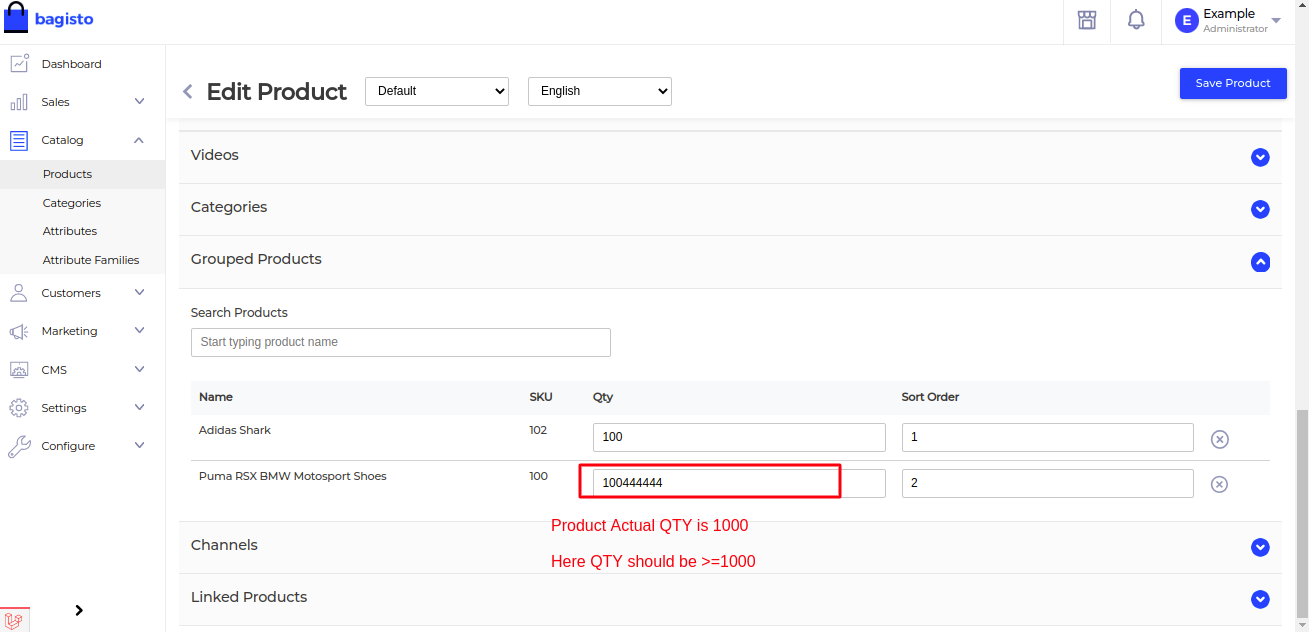Select the Sales icon in sidebar
The height and width of the screenshot is (632, 1309).
(21, 101)
